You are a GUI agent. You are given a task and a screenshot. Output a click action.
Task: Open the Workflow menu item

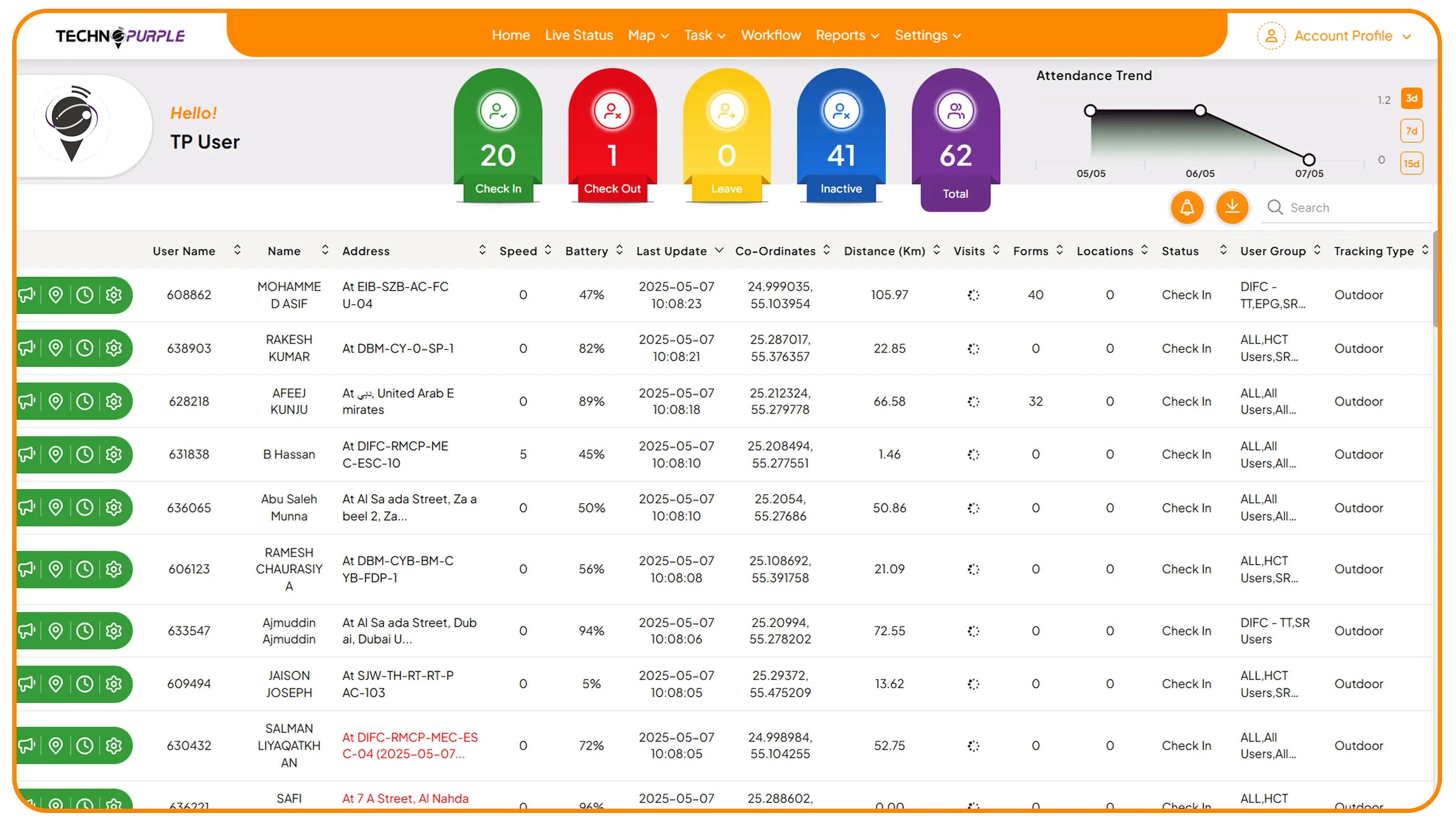[x=770, y=35]
